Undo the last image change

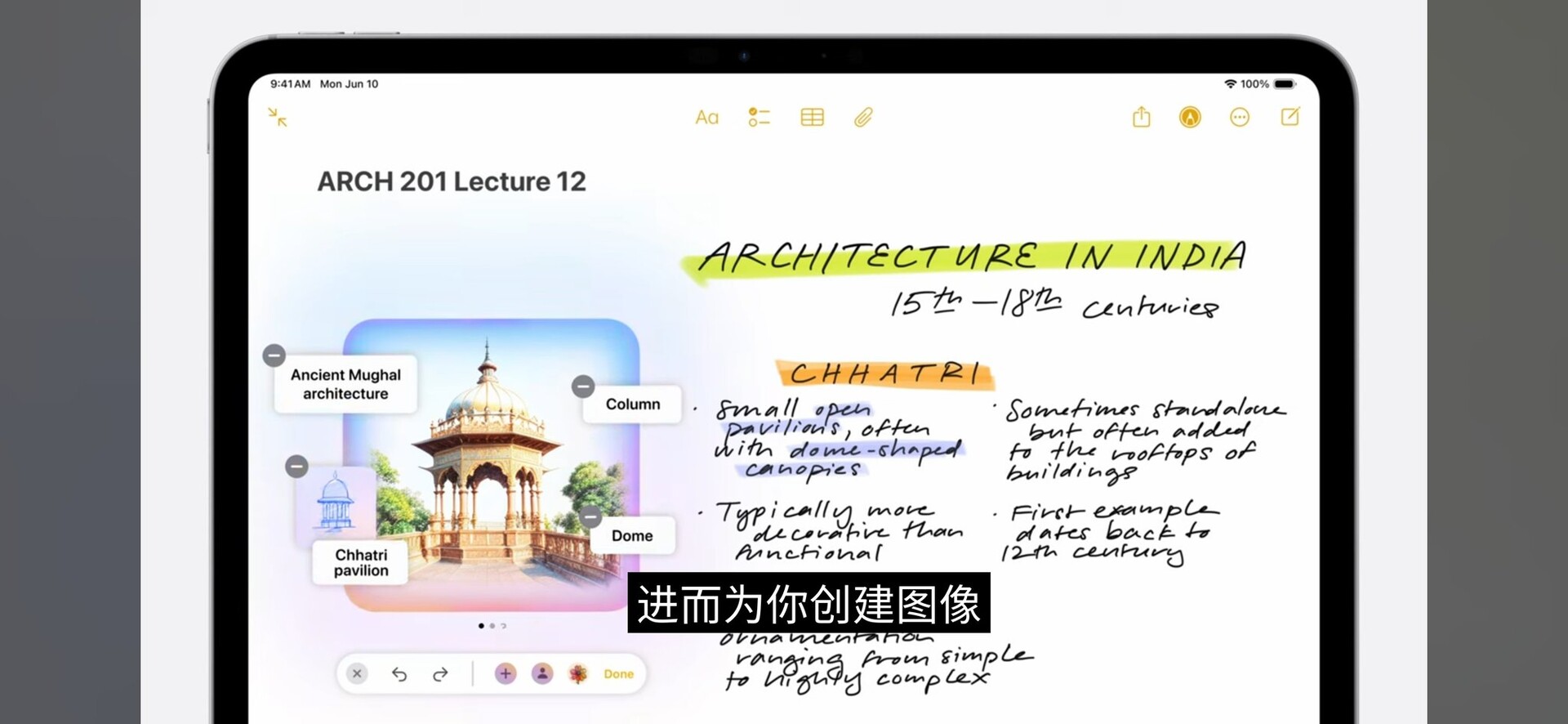pyautogui.click(x=399, y=674)
